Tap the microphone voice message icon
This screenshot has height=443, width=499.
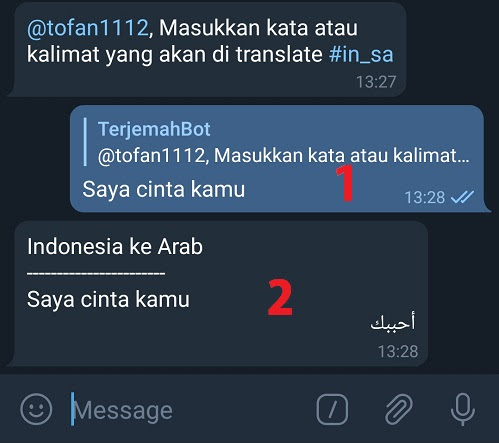pyautogui.click(x=463, y=409)
